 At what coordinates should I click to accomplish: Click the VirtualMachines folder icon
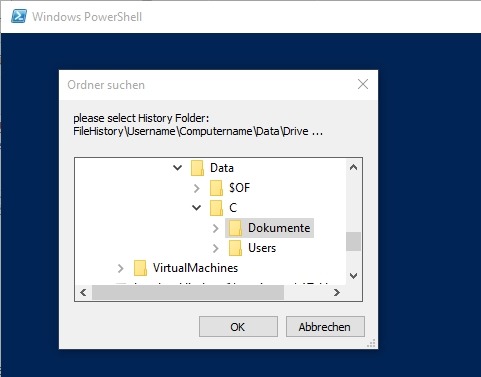[140, 268]
